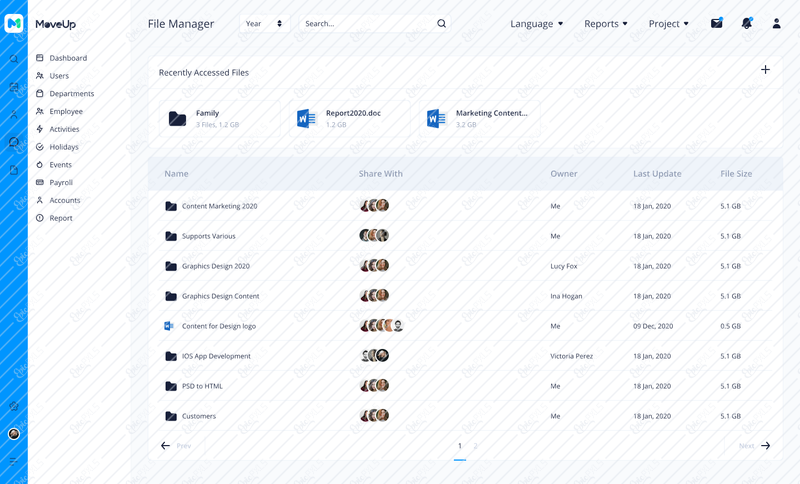Click owner Ina Hogan
800x484 pixels.
(x=566, y=296)
